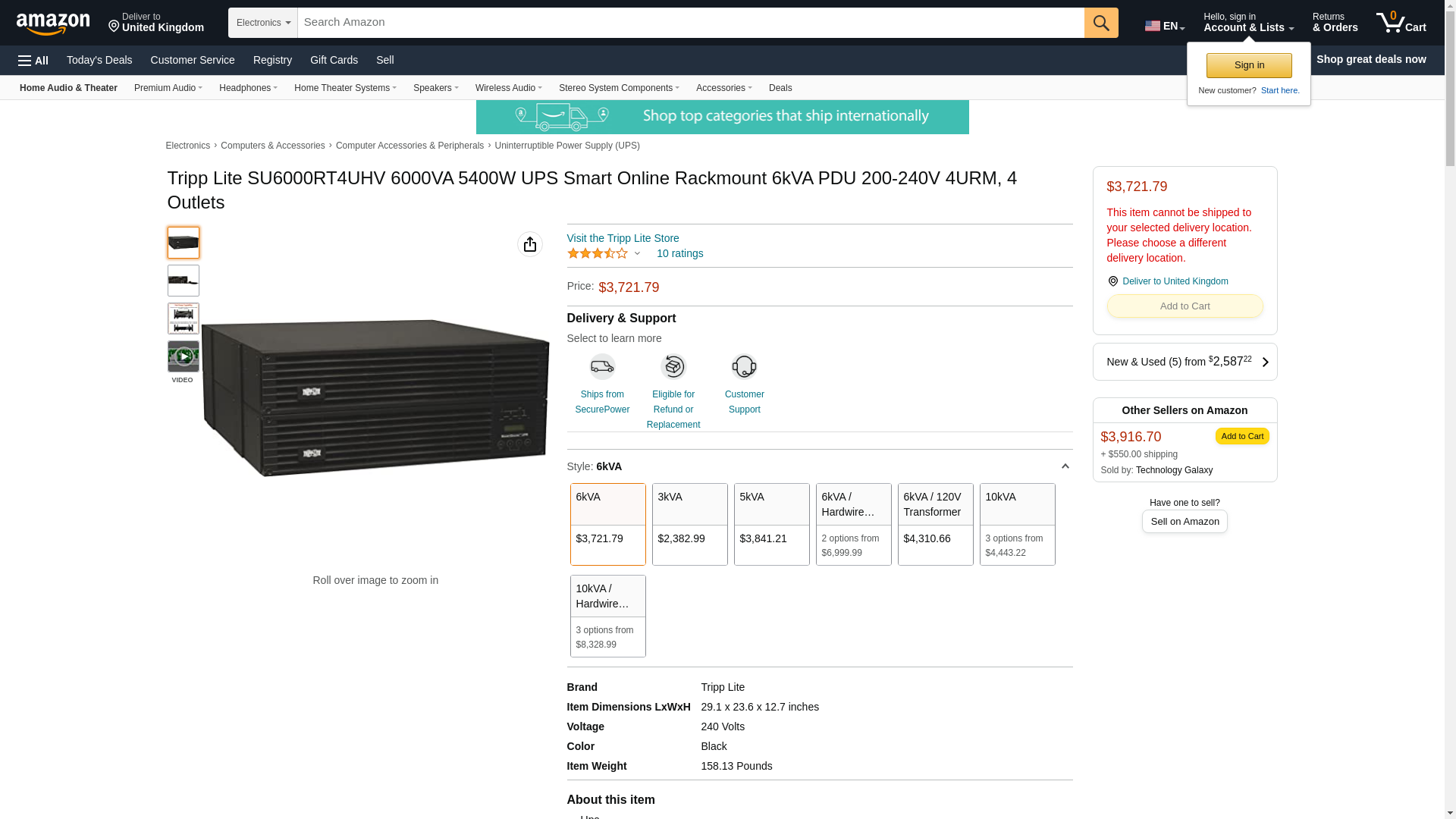Viewport: 1456px width, 819px height.
Task: Choose the 10kVA style option
Action: (x=1017, y=524)
